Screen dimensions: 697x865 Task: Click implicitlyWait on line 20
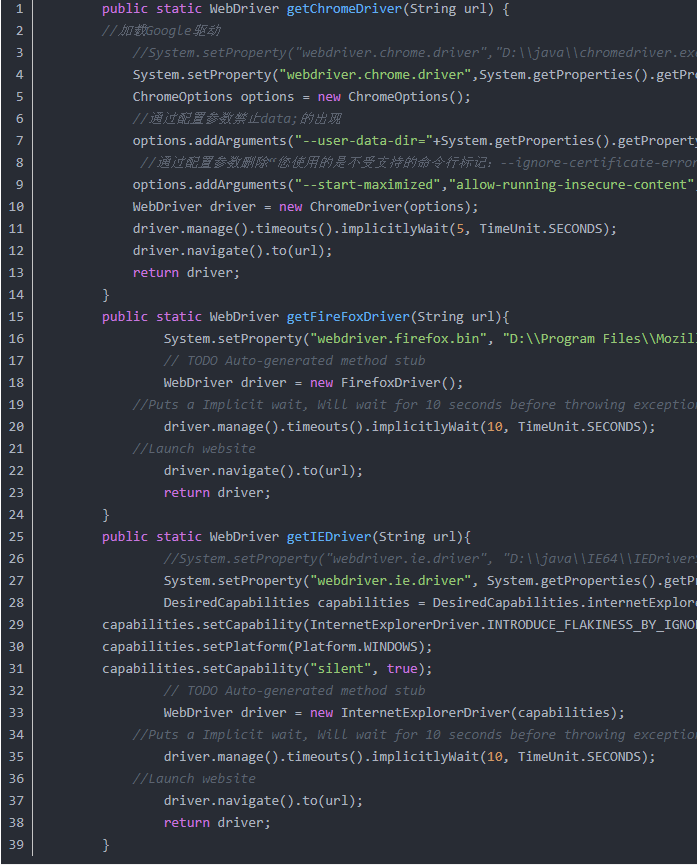425,426
